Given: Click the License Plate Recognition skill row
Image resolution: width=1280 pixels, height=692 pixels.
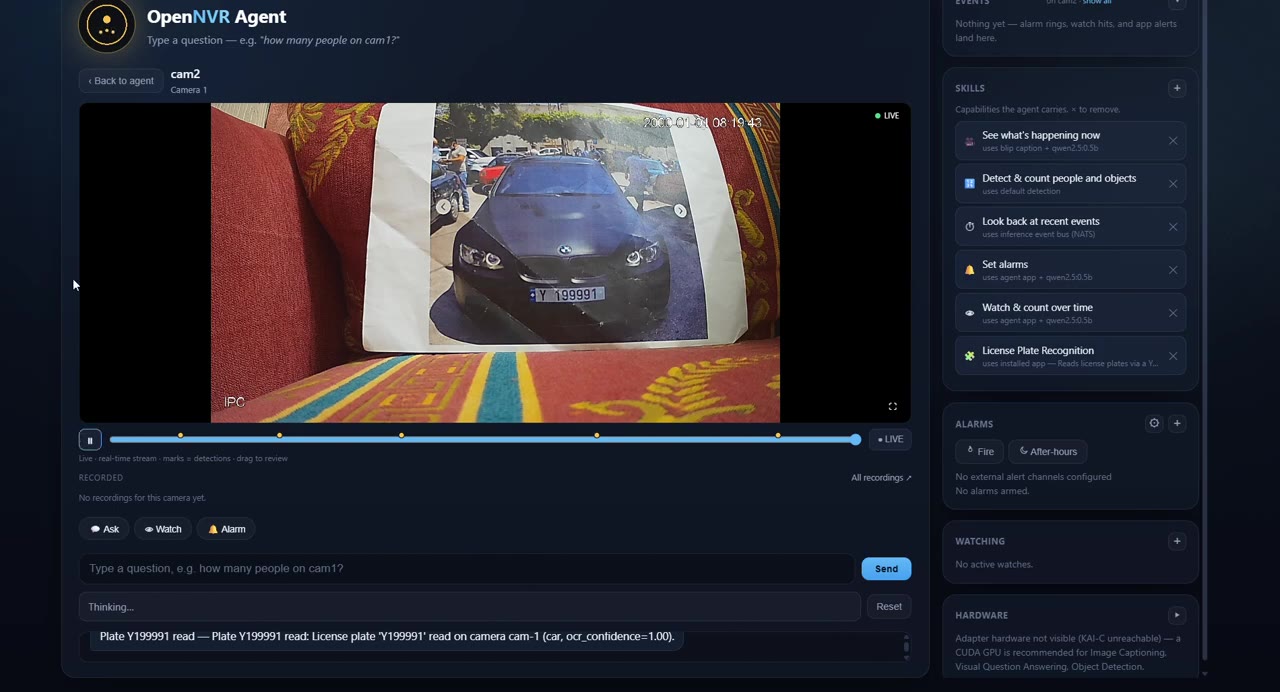Looking at the screenshot, I should click(x=1070, y=356).
